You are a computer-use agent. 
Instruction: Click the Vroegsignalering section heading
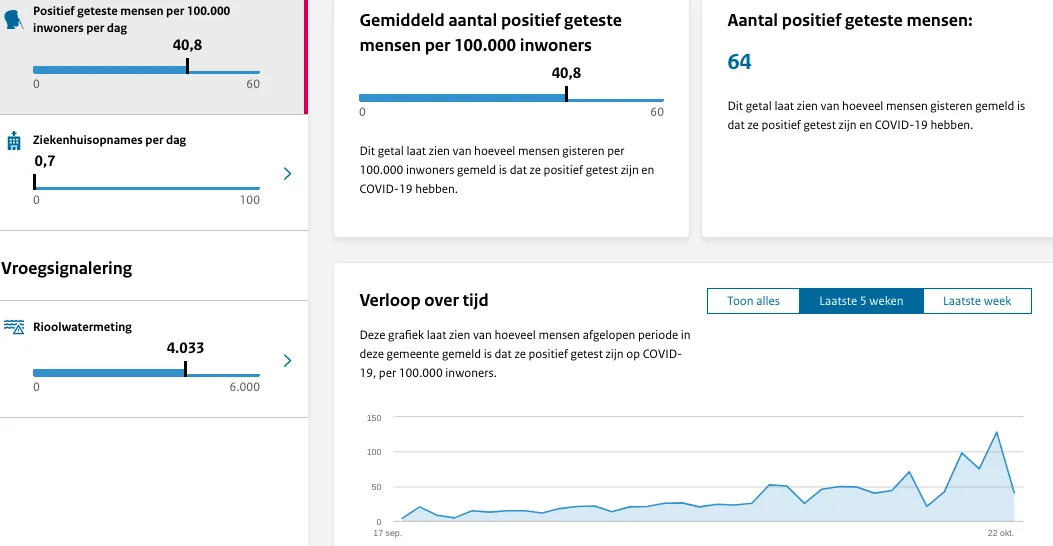click(x=66, y=268)
